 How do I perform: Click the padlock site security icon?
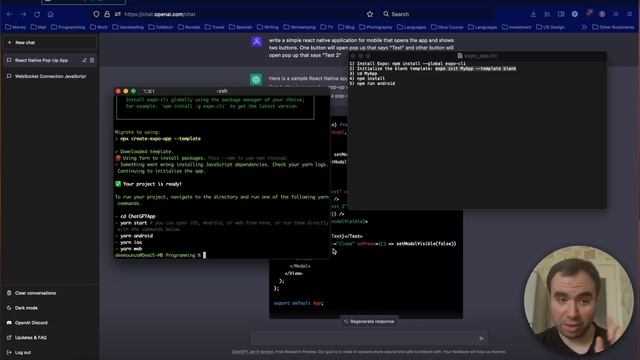[107, 14]
